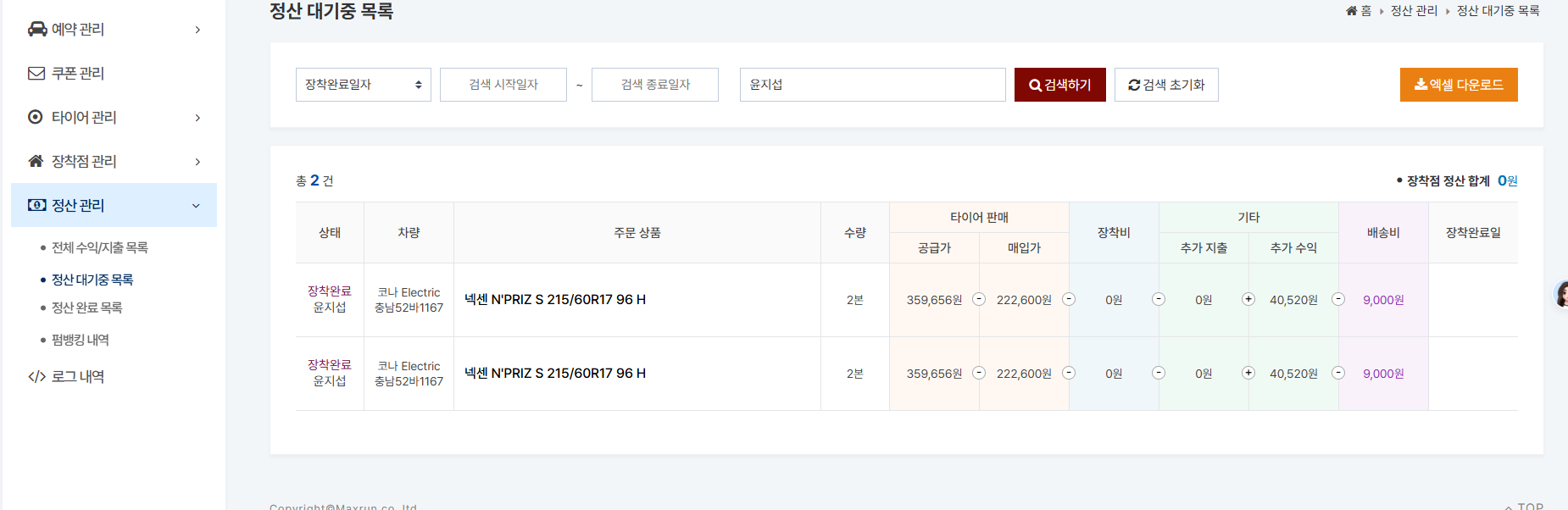The height and width of the screenshot is (510, 1568).
Task: Click second row's minus icon after 40,520원
Action: [1338, 373]
